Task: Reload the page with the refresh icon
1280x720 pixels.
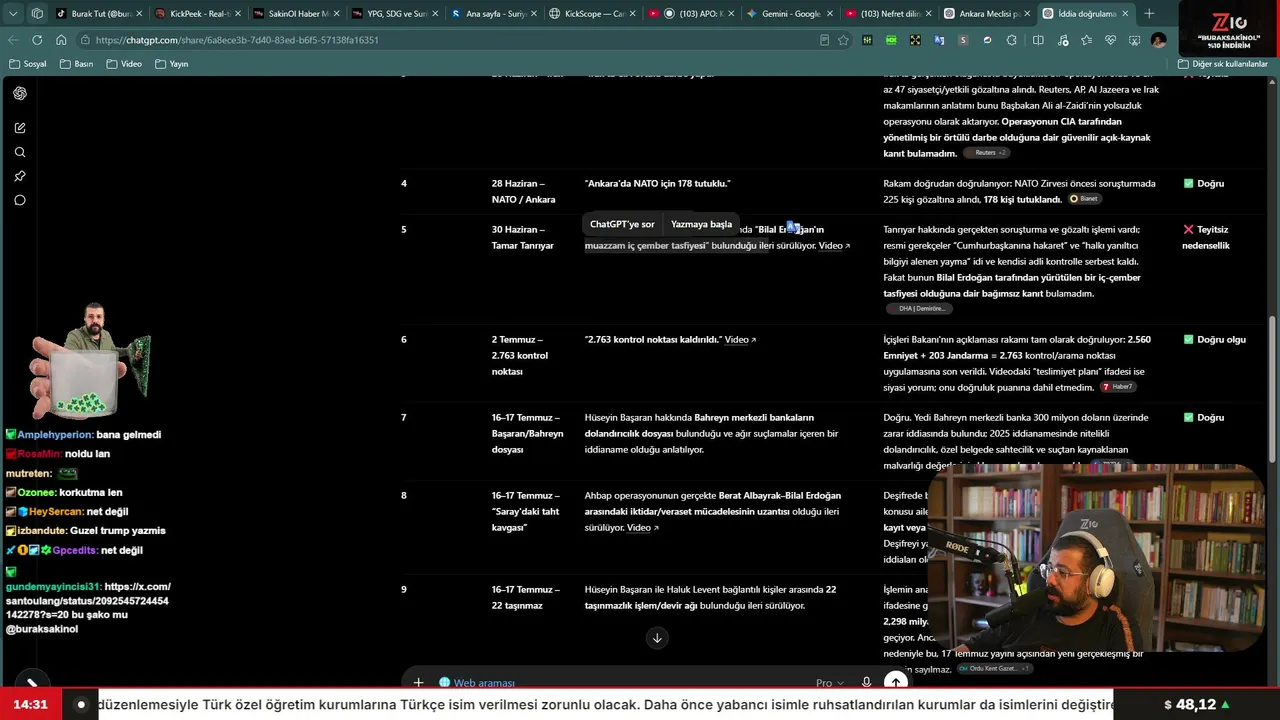Action: (x=37, y=40)
